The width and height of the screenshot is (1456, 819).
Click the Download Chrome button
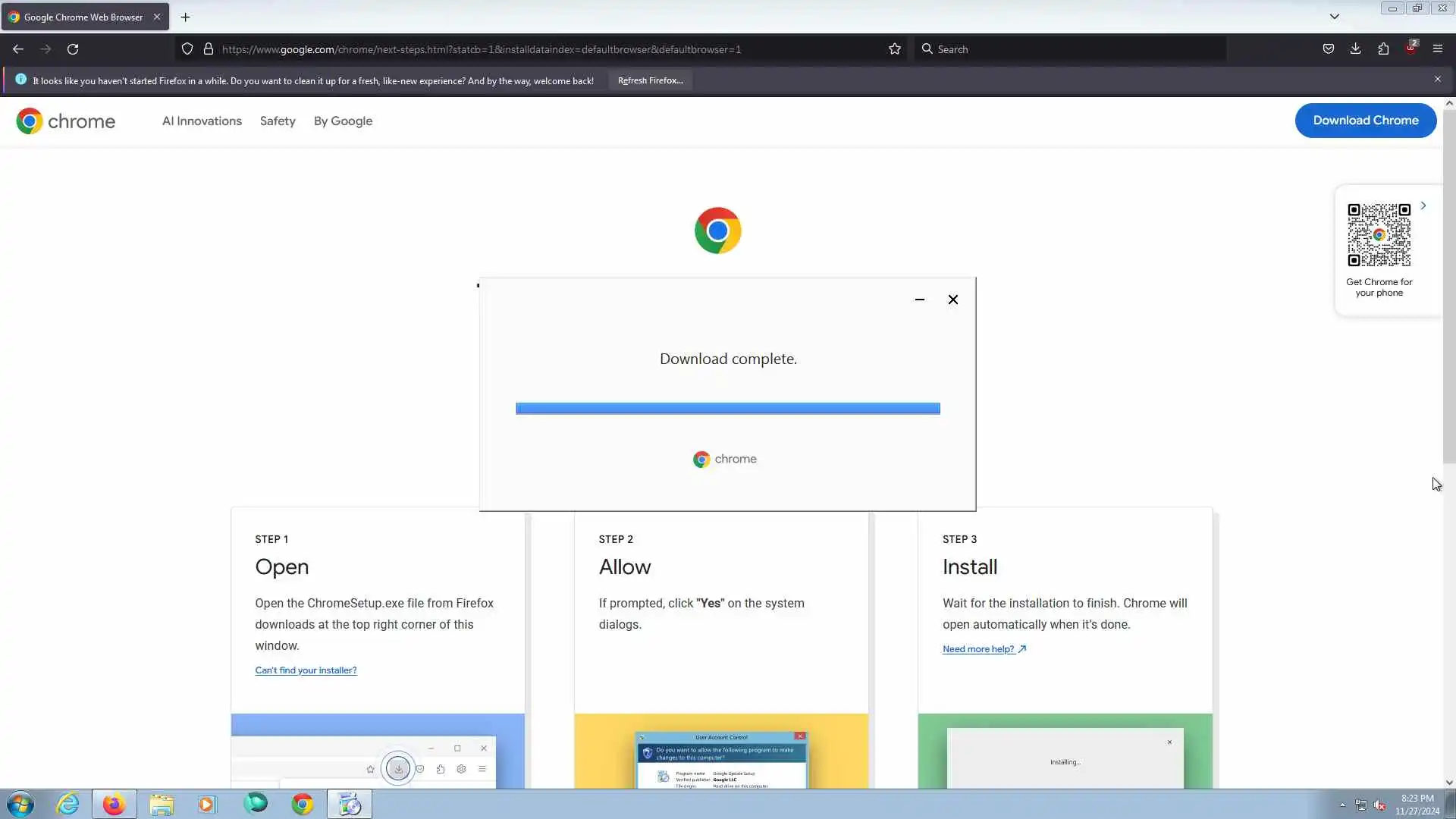pos(1365,121)
